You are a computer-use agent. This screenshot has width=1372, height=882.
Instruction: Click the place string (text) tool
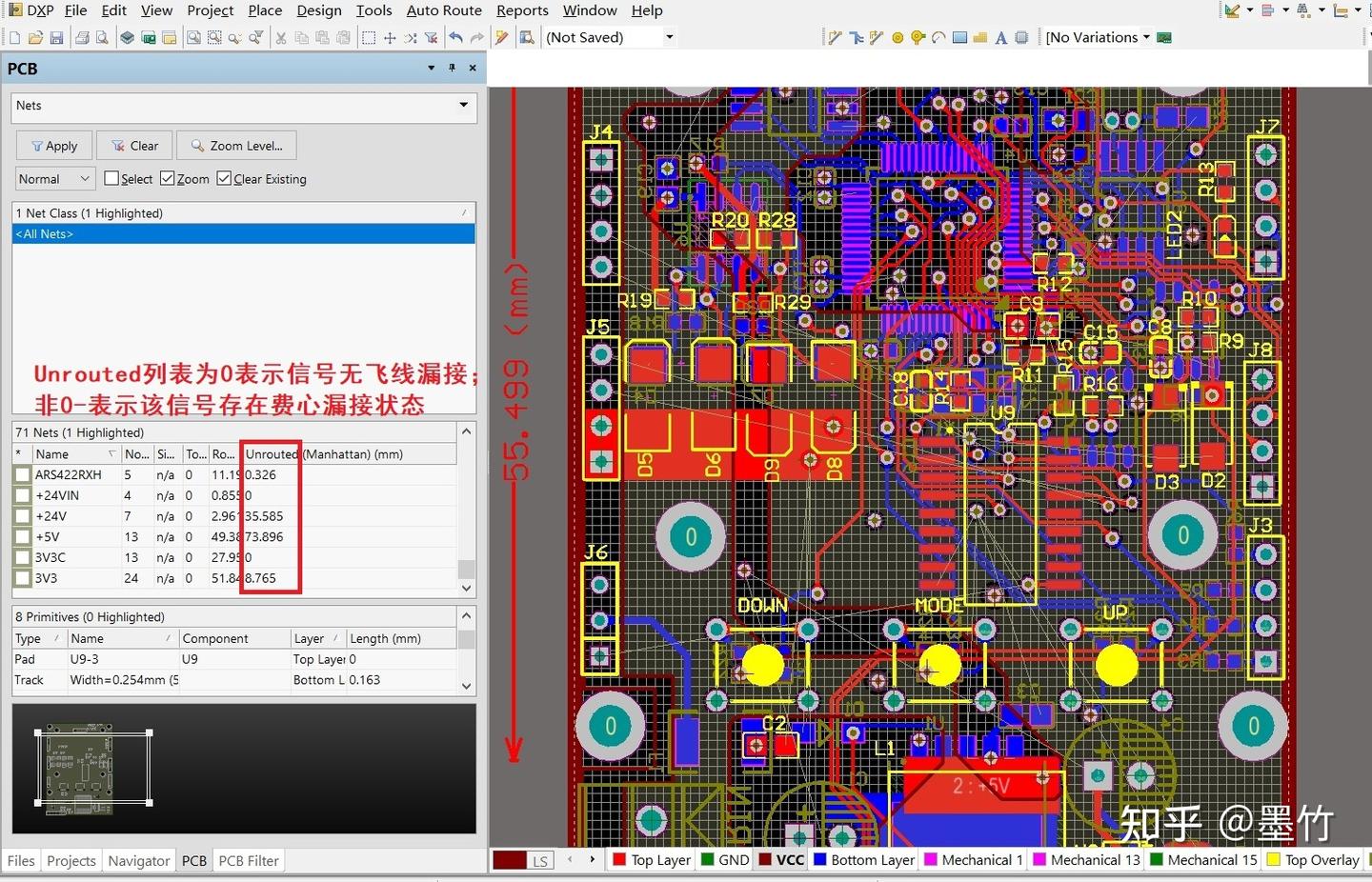1000,37
